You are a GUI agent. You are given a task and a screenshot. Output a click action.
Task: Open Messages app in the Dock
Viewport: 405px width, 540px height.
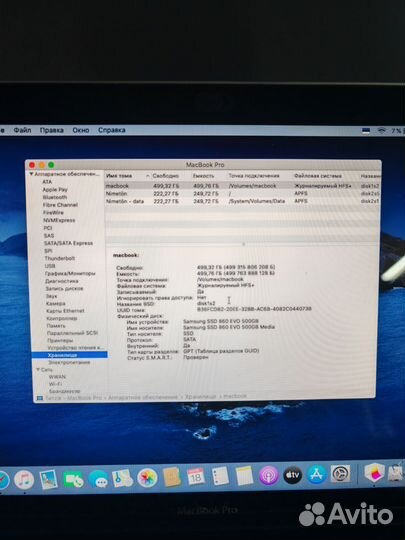point(98,479)
